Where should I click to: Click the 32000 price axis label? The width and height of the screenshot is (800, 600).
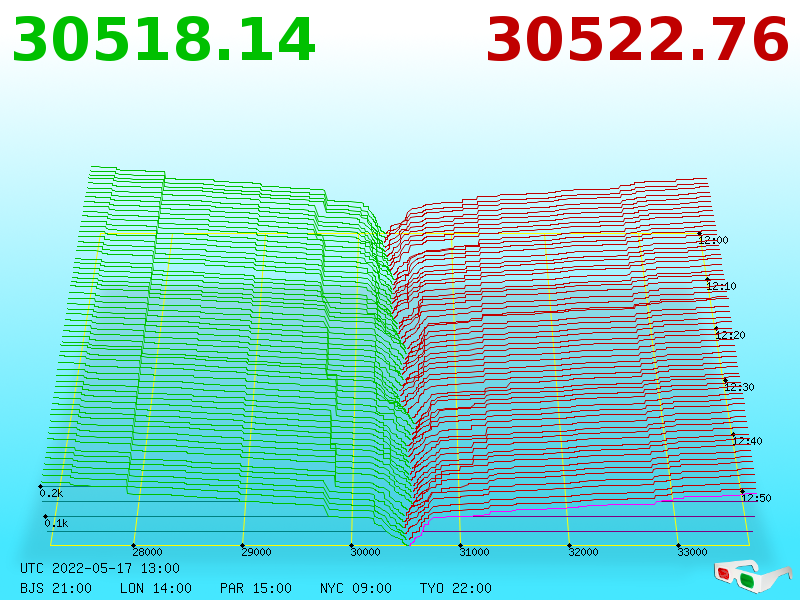coord(583,552)
